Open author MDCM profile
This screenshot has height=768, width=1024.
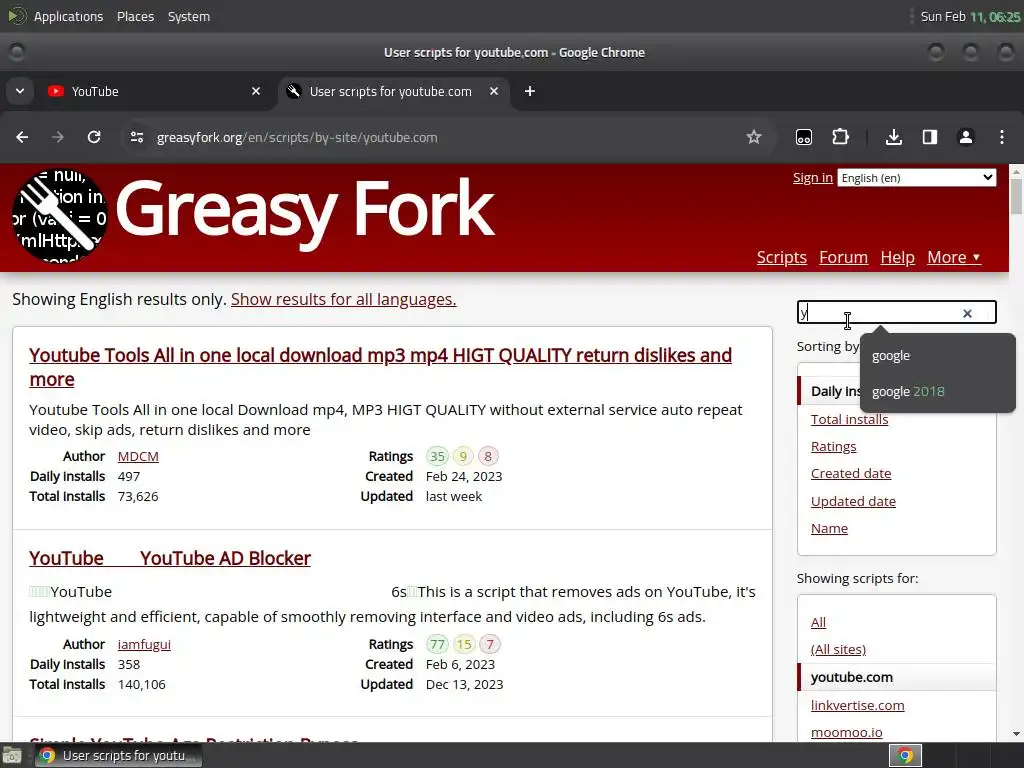pyautogui.click(x=138, y=456)
